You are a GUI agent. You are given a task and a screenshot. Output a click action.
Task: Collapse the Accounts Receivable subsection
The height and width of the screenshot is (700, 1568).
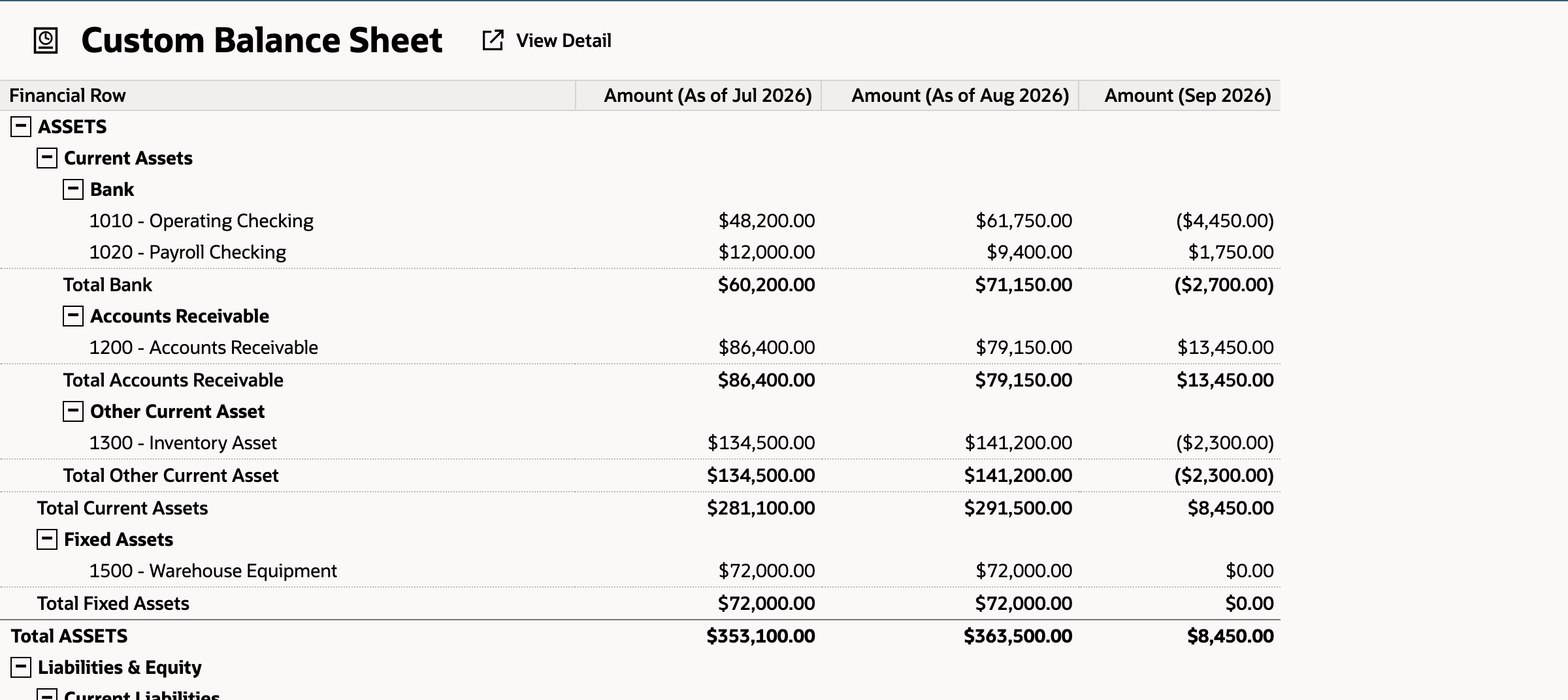pyautogui.click(x=73, y=316)
